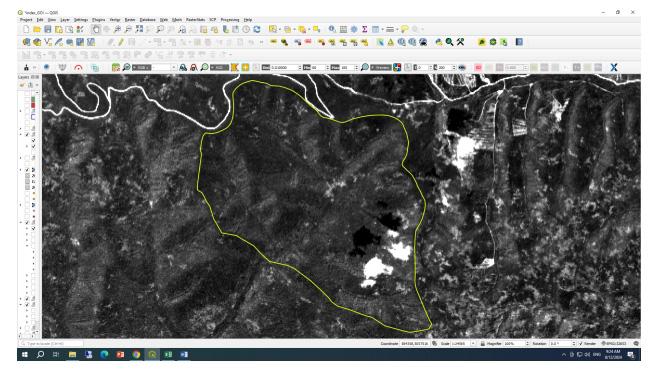Click the blue X icon in SCP toolbar
The image size is (662, 389).
coord(614,67)
